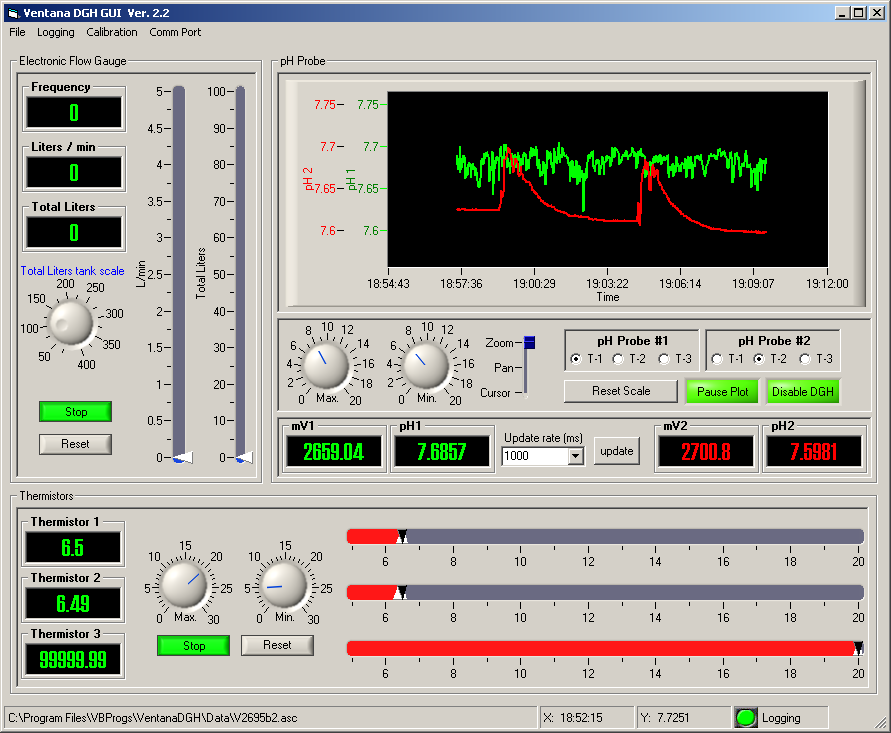Click the red 7.75 pH 2 axis label
Image resolution: width=891 pixels, height=733 pixels.
point(325,105)
